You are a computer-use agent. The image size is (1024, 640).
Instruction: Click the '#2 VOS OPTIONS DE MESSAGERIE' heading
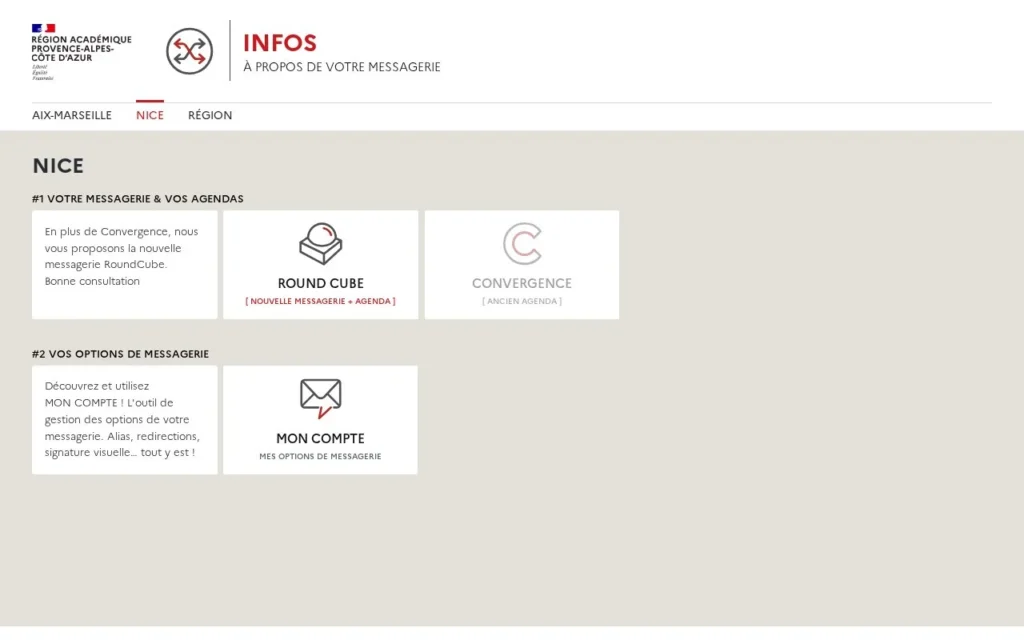(x=120, y=354)
